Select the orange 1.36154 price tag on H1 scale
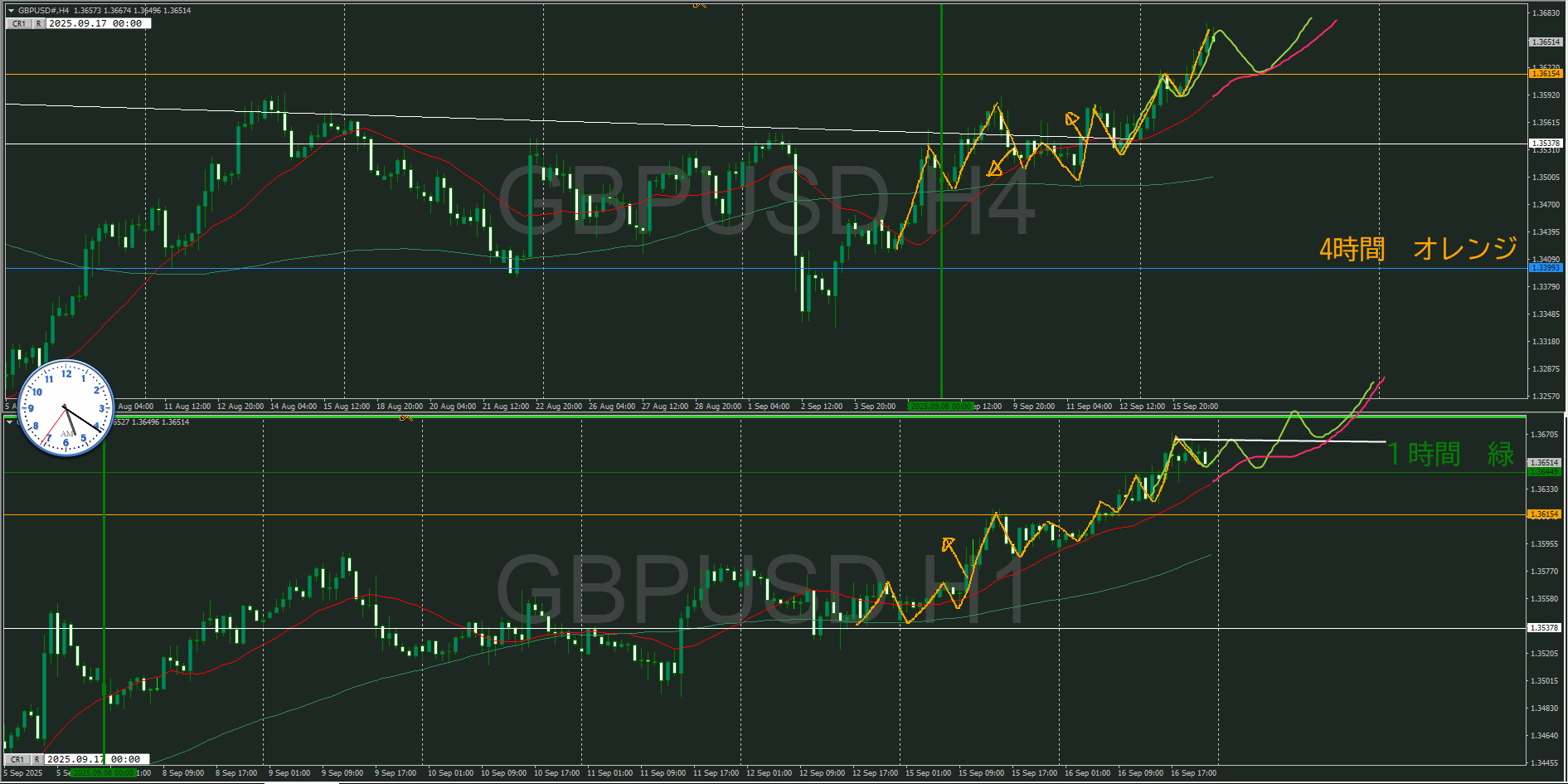This screenshot has width=1568, height=784. [1544, 514]
